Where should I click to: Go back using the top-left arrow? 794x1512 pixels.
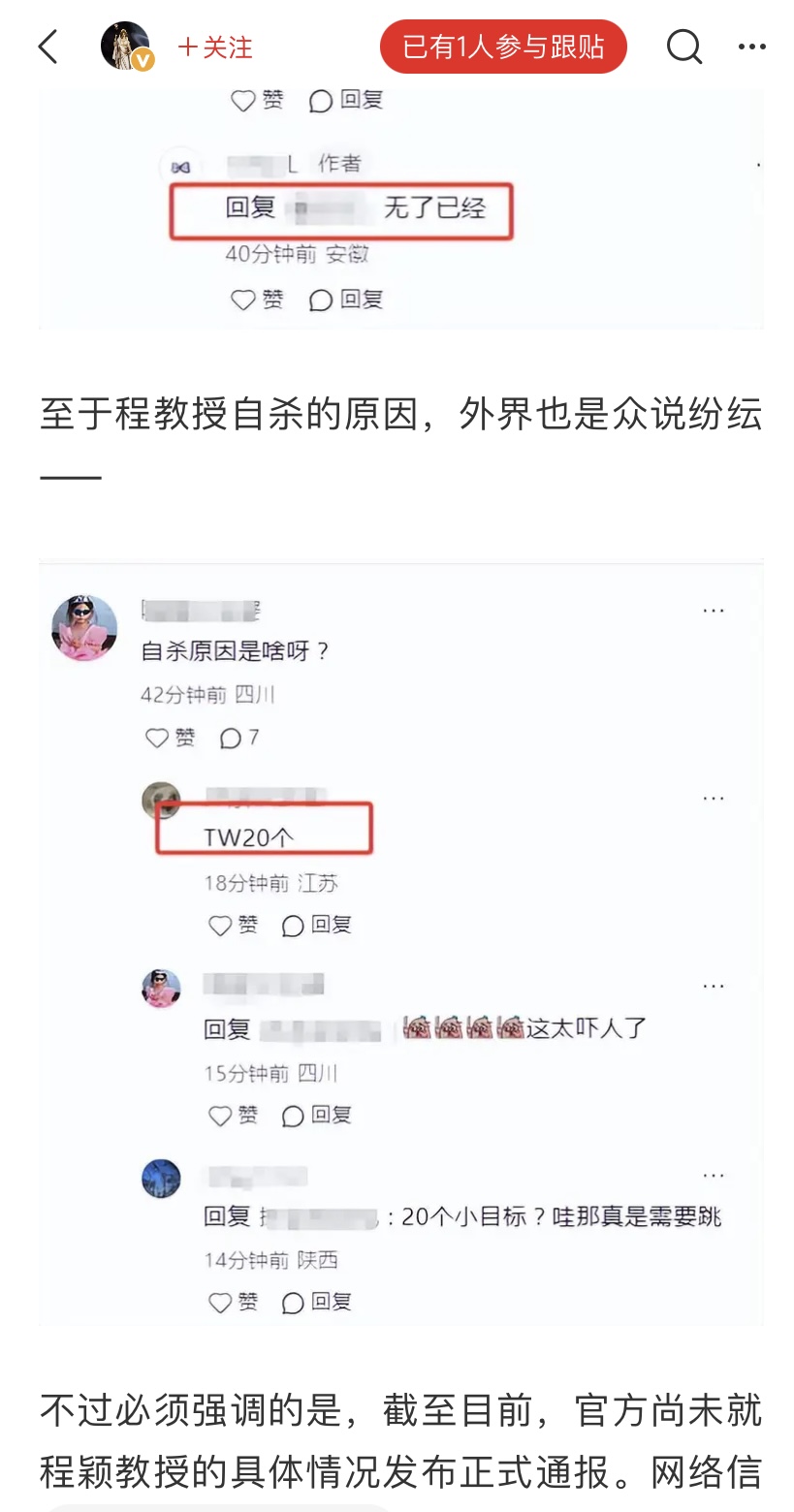coord(48,47)
